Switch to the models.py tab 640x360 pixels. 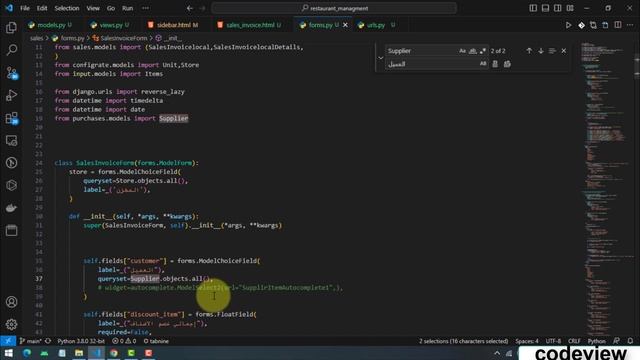pyautogui.click(x=51, y=25)
